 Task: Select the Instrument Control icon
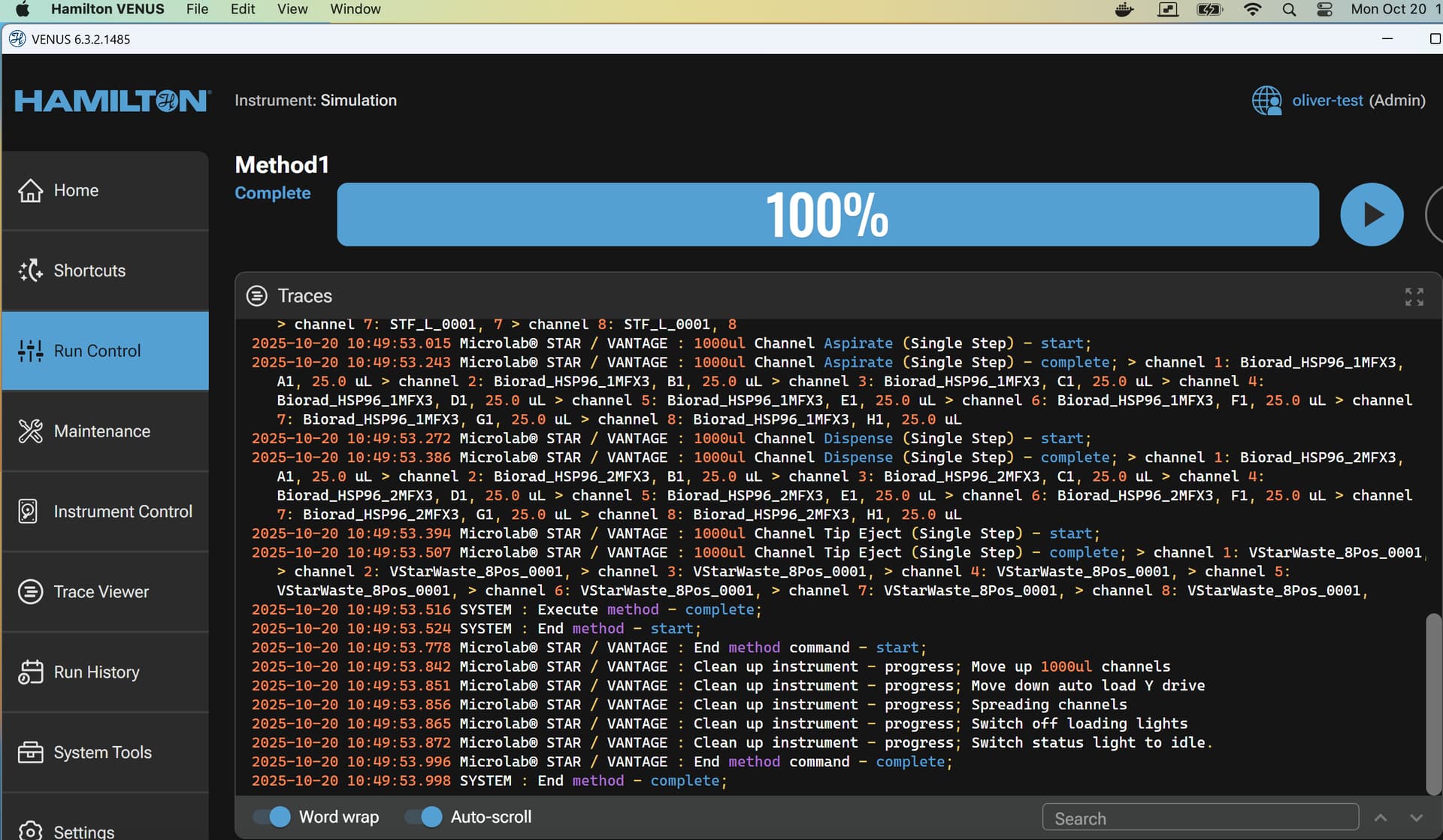[x=29, y=512]
